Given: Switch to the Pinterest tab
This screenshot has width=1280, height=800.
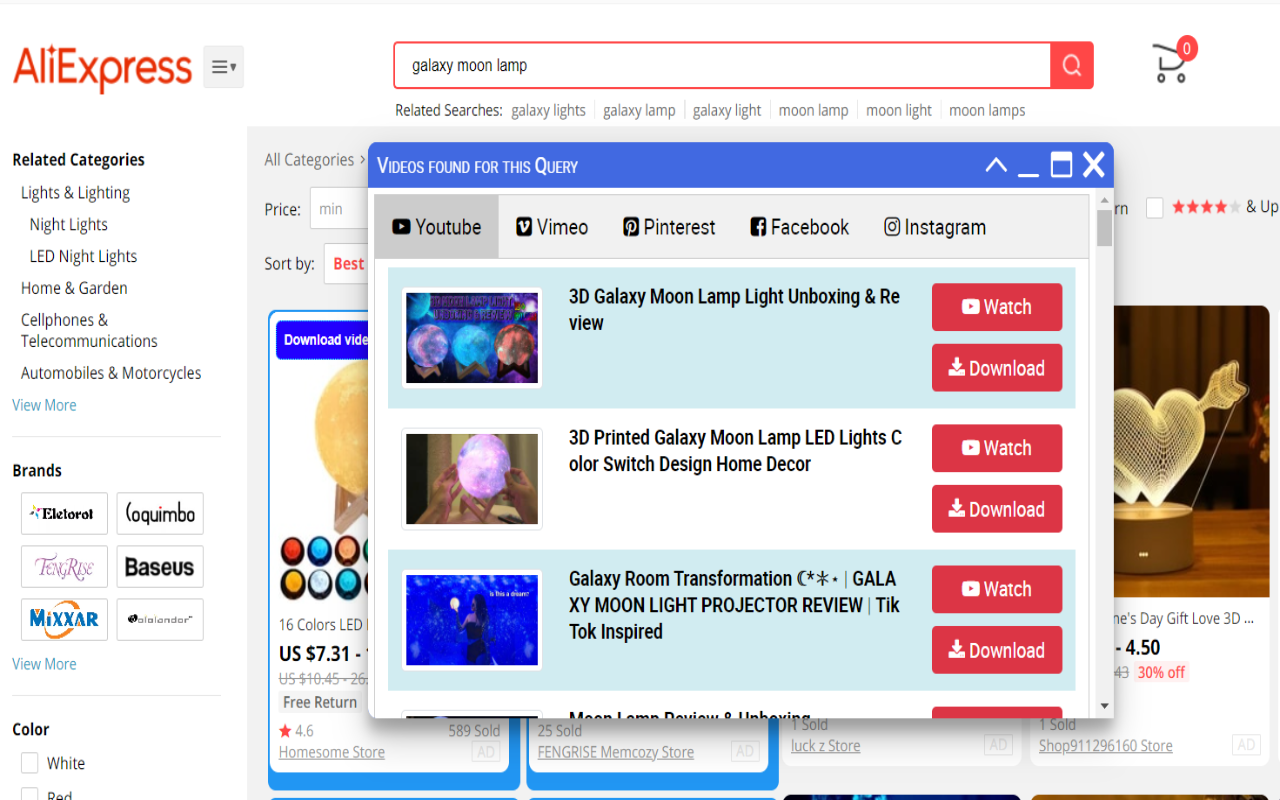Looking at the screenshot, I should pyautogui.click(x=668, y=227).
